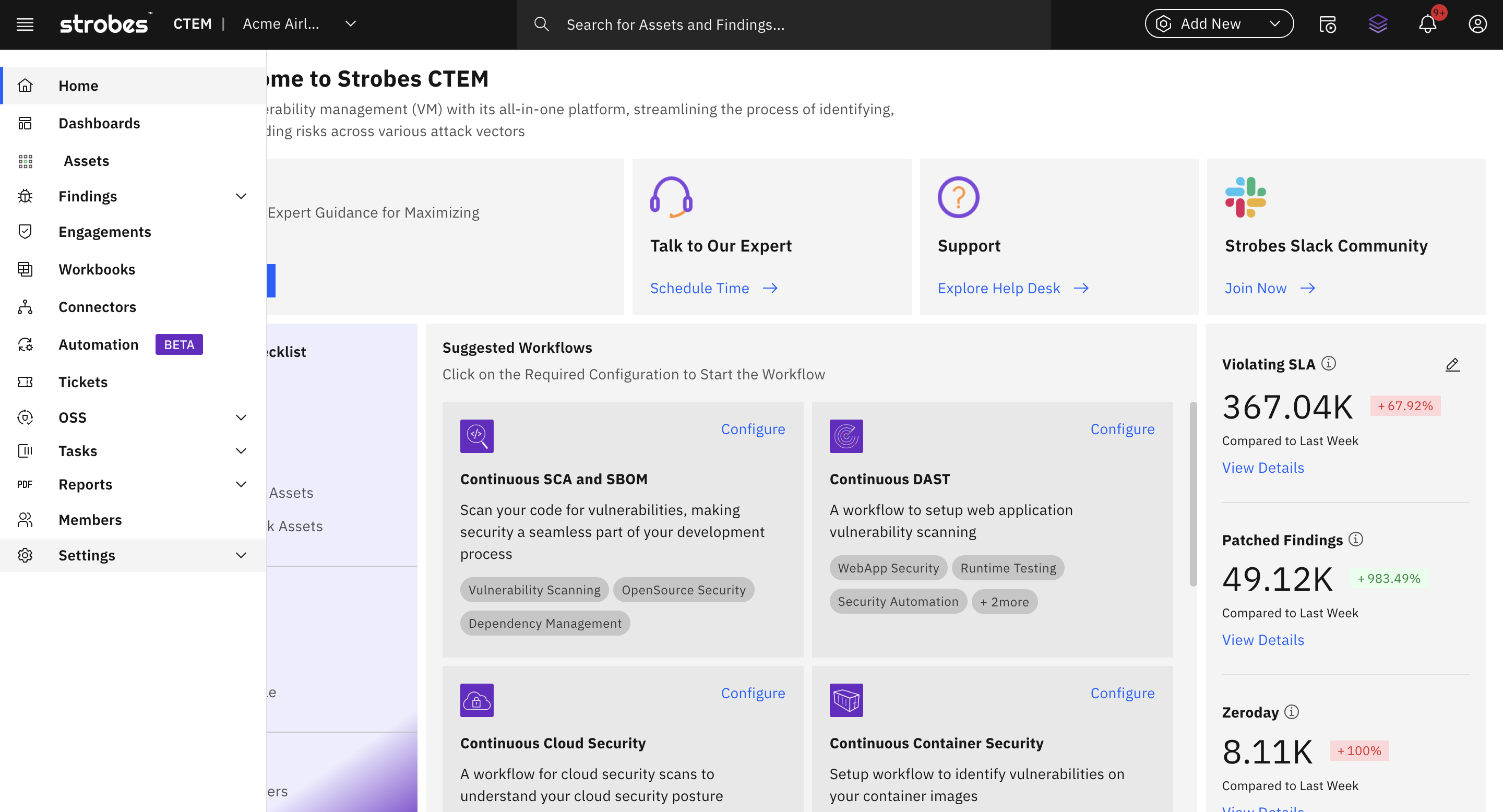The height and width of the screenshot is (812, 1503).
Task: Open Tickets menu item
Action: 133,382
